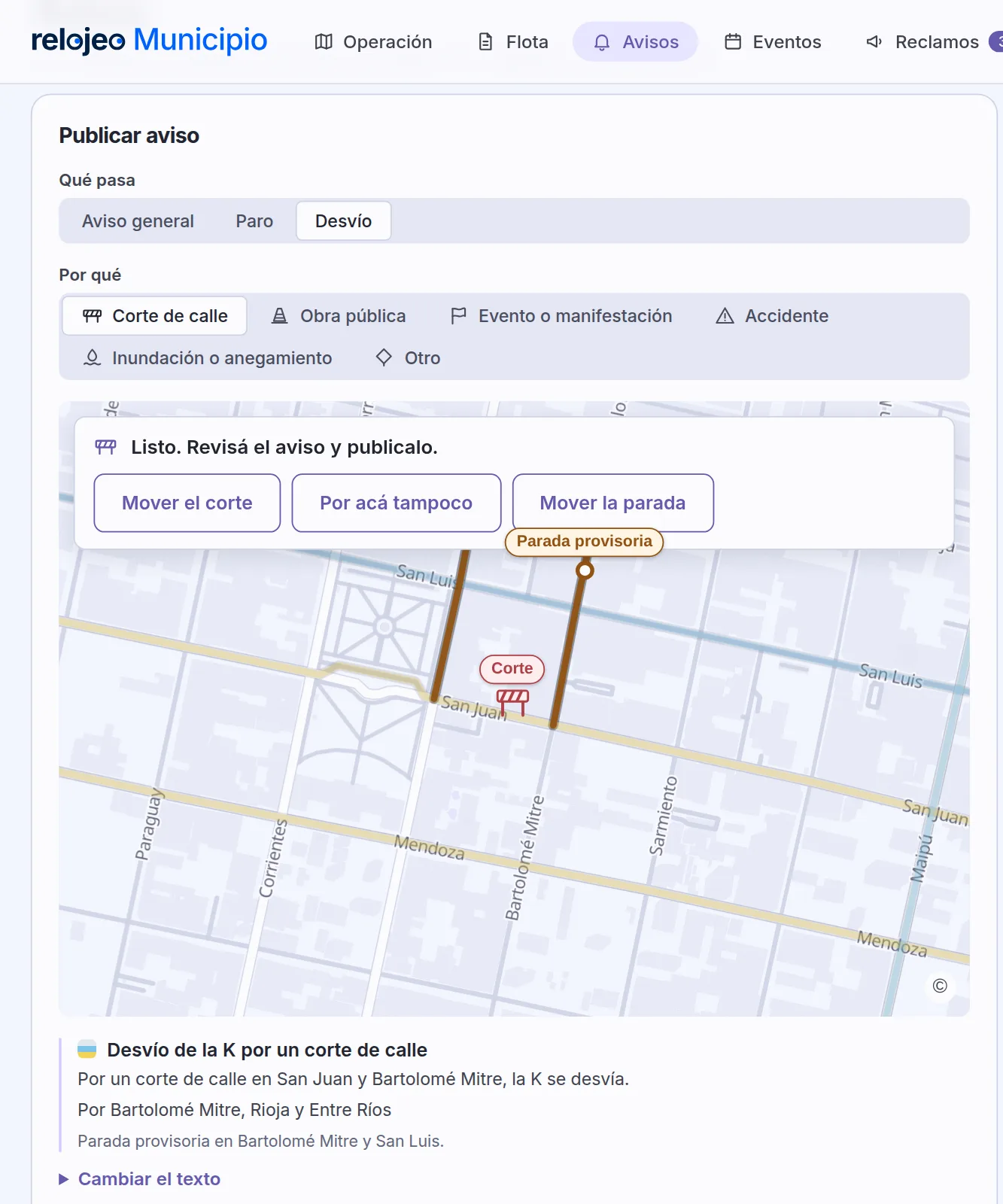Click the Desvío de la K heading
Image resolution: width=1003 pixels, height=1204 pixels.
tap(267, 1050)
